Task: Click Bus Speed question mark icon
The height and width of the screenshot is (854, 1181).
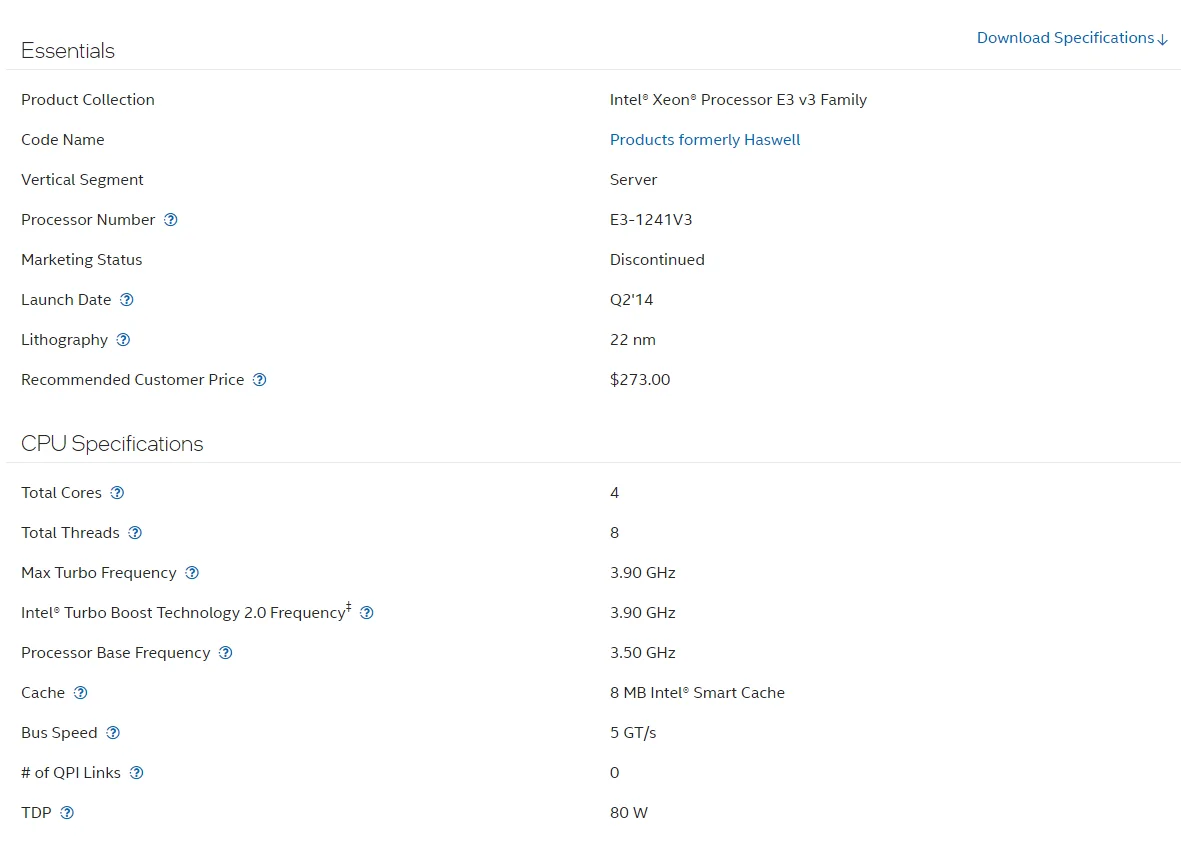Action: click(x=113, y=733)
